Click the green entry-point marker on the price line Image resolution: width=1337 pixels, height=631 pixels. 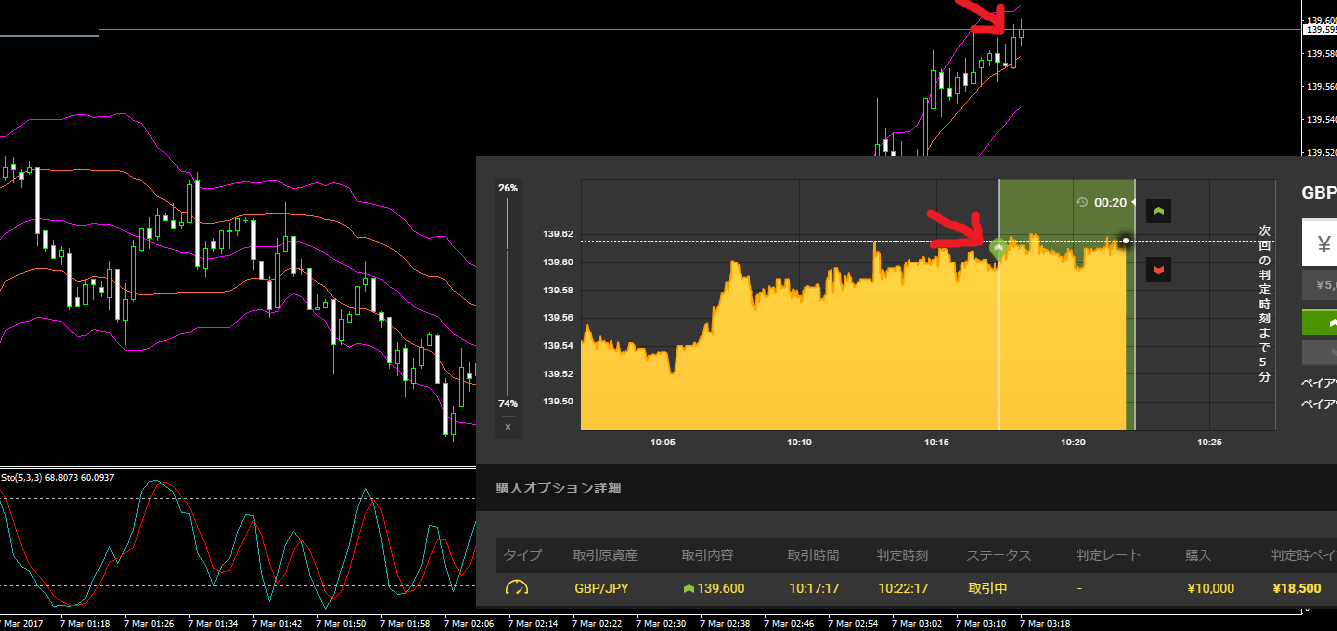(x=997, y=247)
